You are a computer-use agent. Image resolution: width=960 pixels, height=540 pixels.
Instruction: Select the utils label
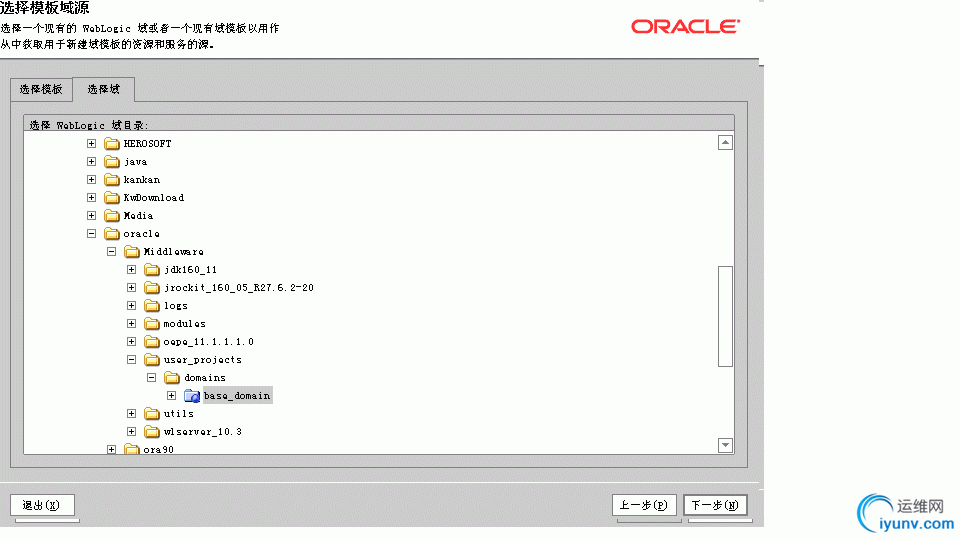179,414
